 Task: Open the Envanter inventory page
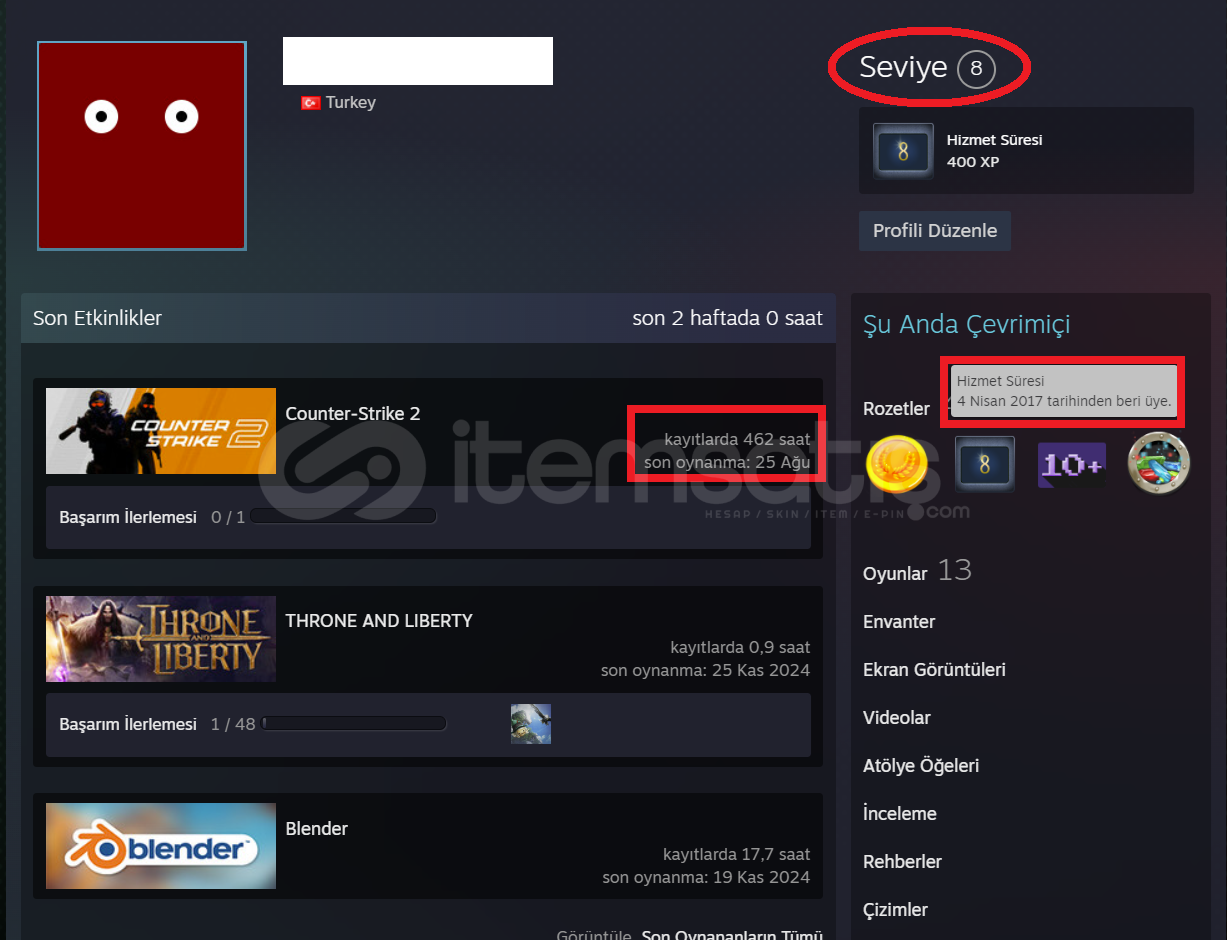(x=899, y=622)
